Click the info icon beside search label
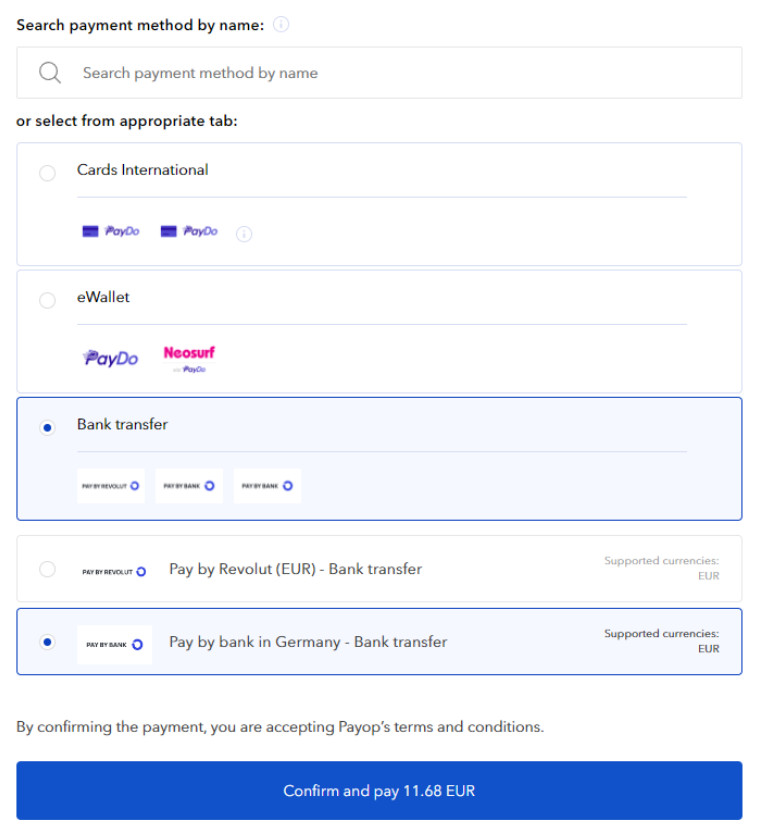767x836 pixels. [x=281, y=25]
